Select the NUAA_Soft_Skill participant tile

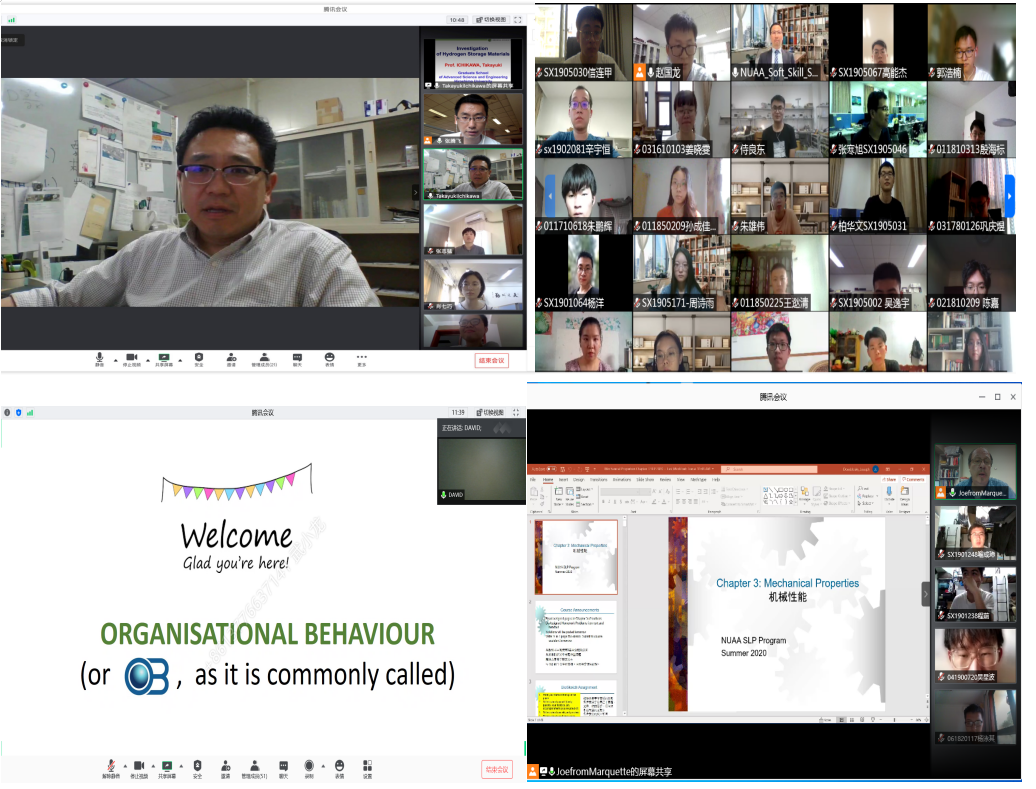[x=779, y=42]
